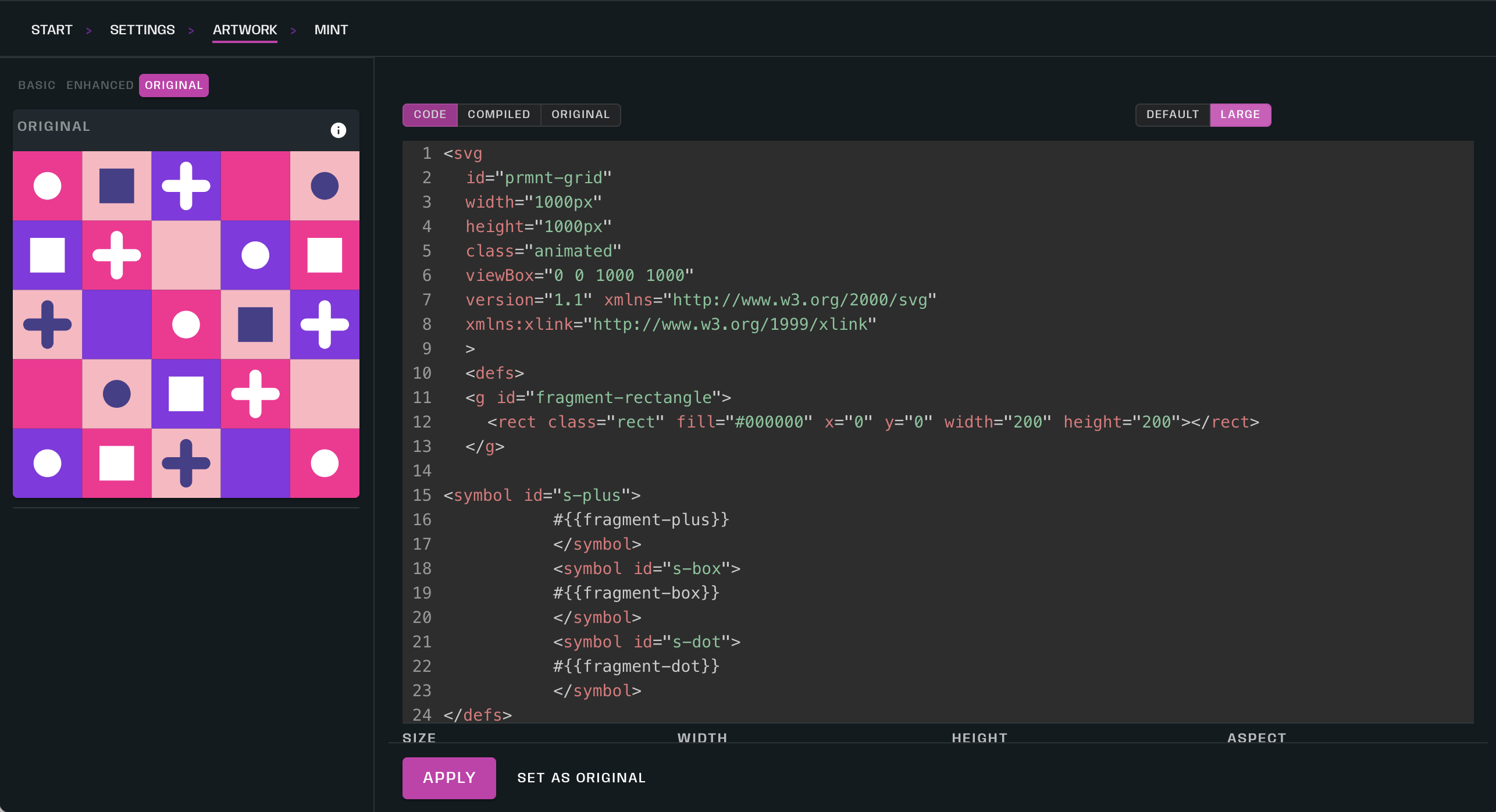This screenshot has width=1496, height=812.
Task: Click breadcrumb arrow after ARTWORK
Action: [293, 31]
